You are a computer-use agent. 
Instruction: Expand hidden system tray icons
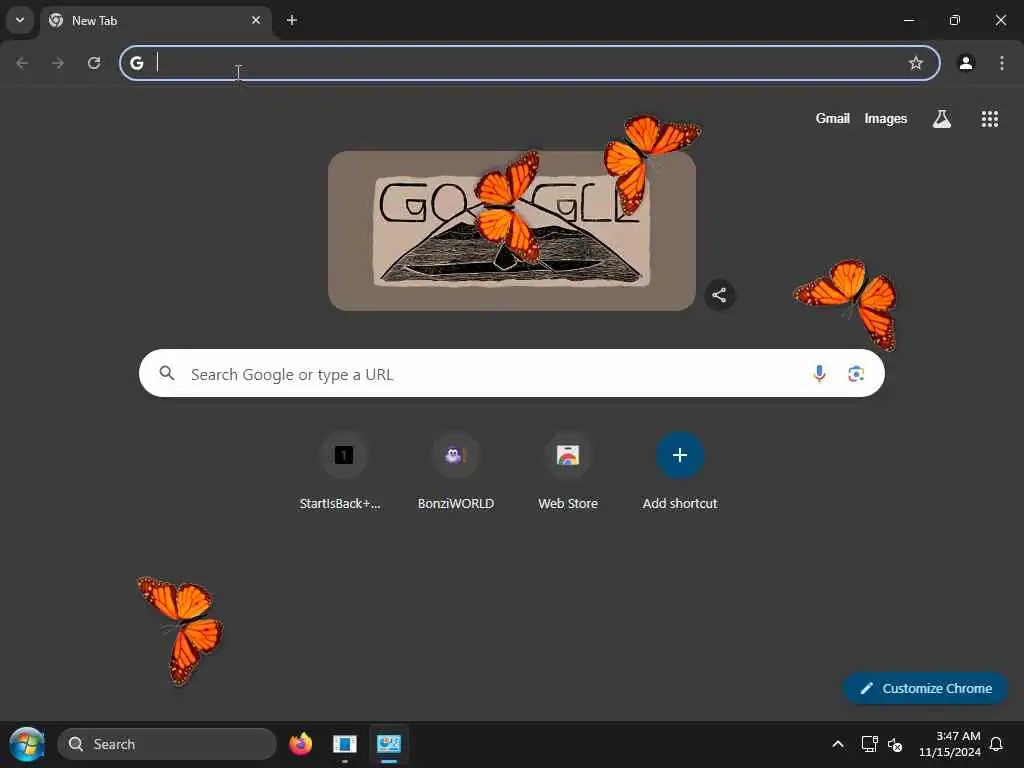838,744
